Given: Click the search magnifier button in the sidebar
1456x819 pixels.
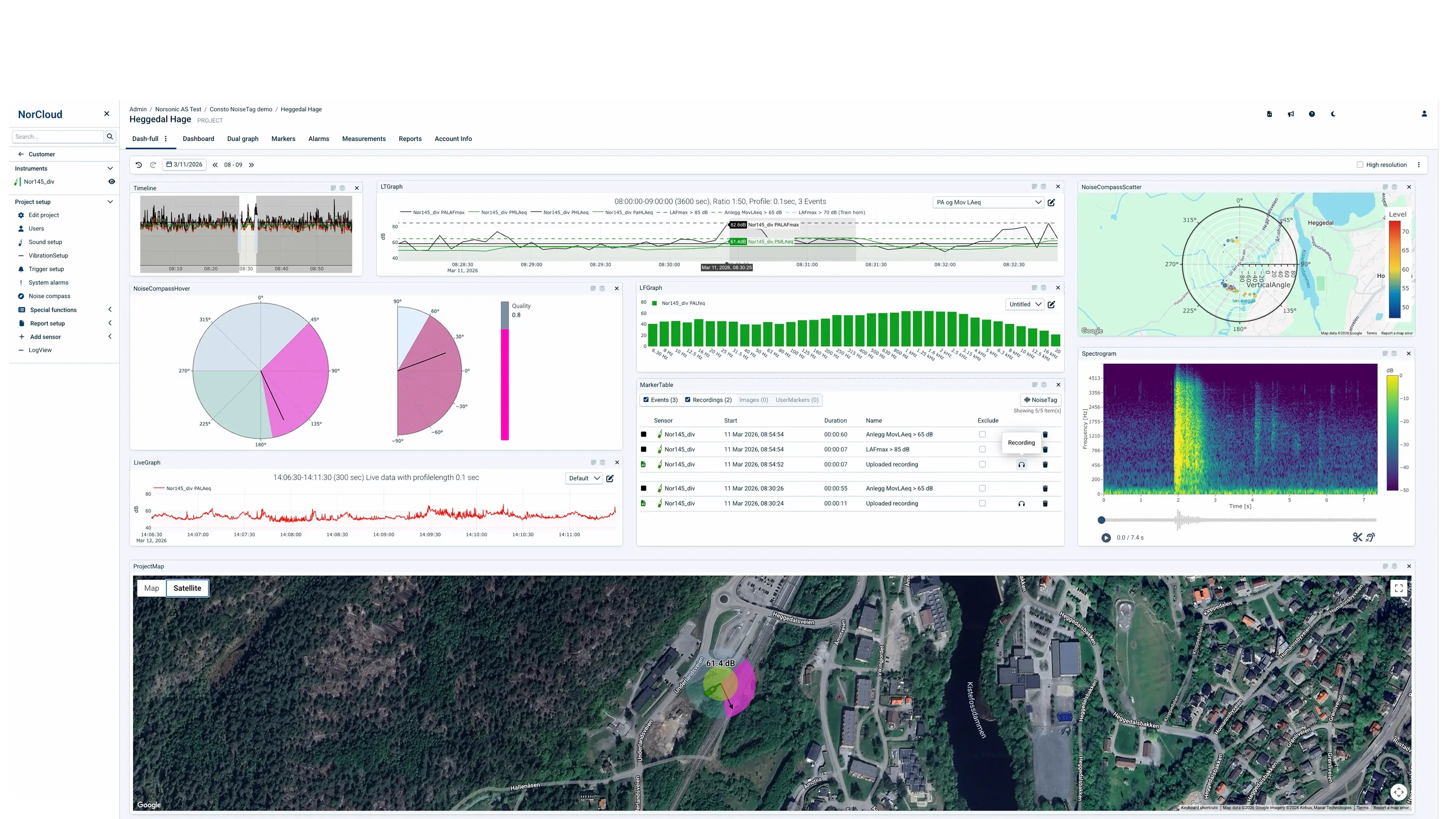Looking at the screenshot, I should [x=110, y=136].
